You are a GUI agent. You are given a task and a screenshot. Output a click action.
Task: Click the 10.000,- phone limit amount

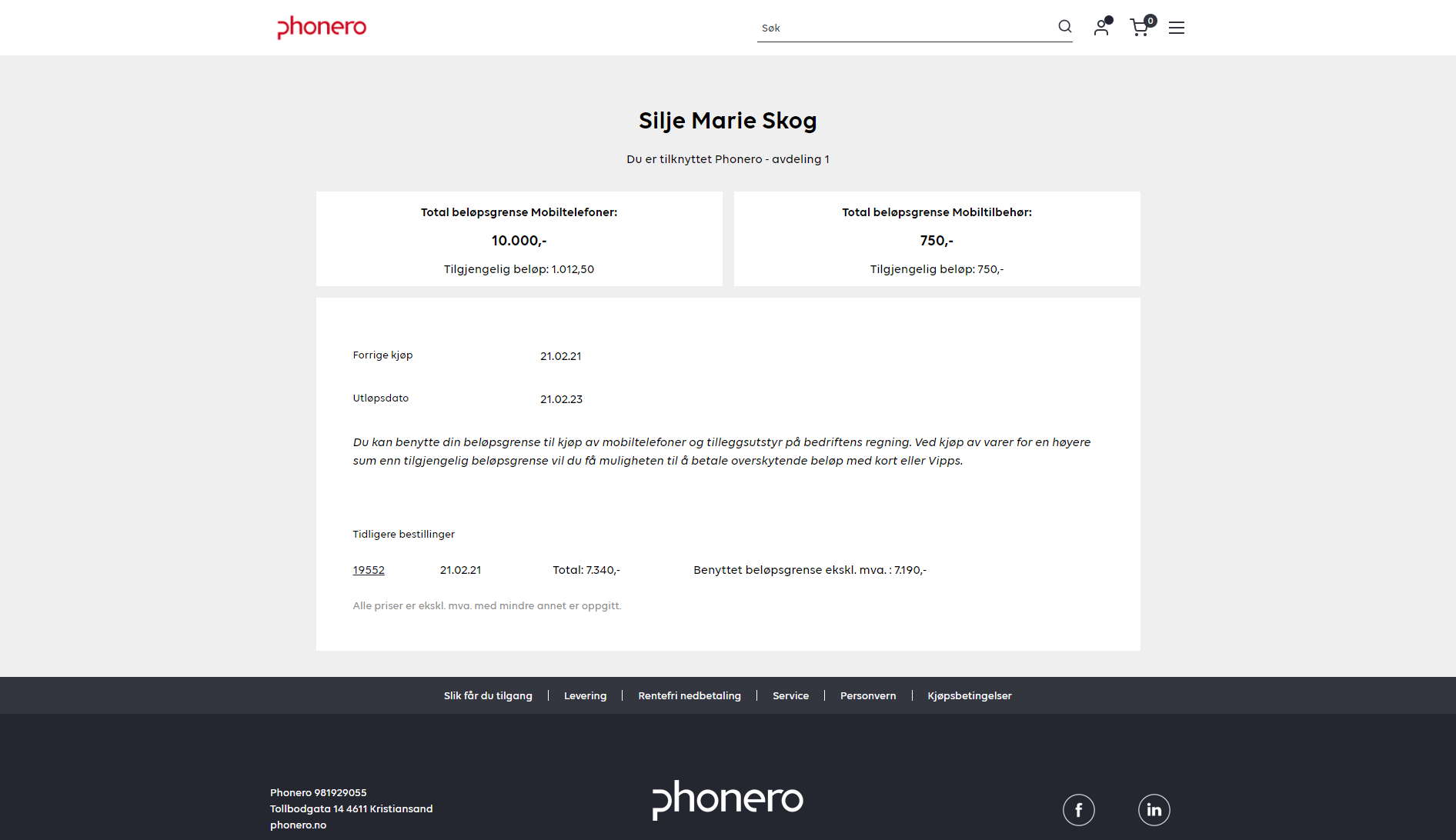point(519,241)
